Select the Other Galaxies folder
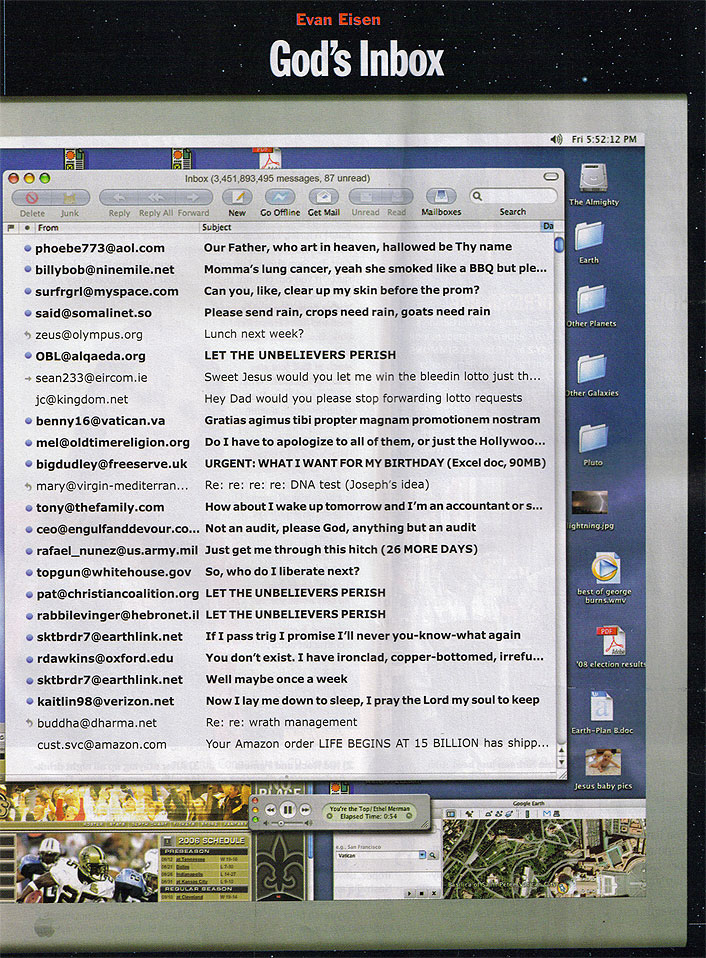The height and width of the screenshot is (958, 706). point(591,369)
